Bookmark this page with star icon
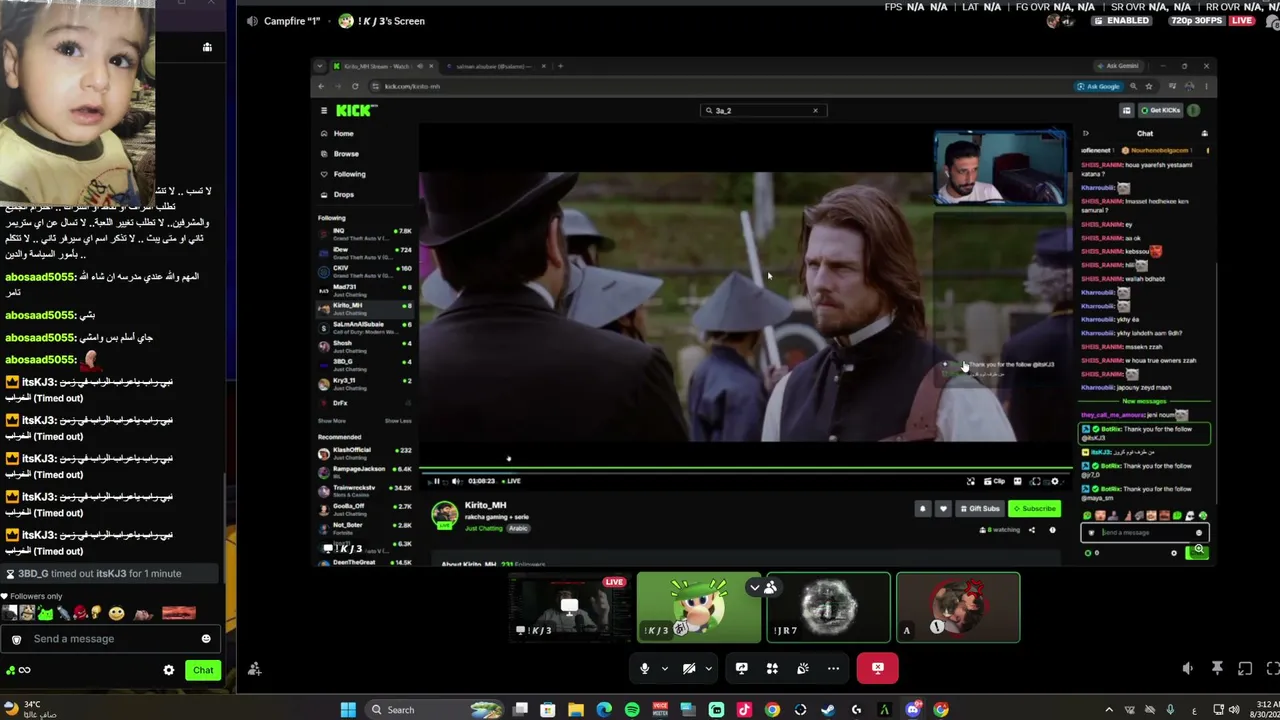Screen dimensions: 1280x720 click(1148, 87)
